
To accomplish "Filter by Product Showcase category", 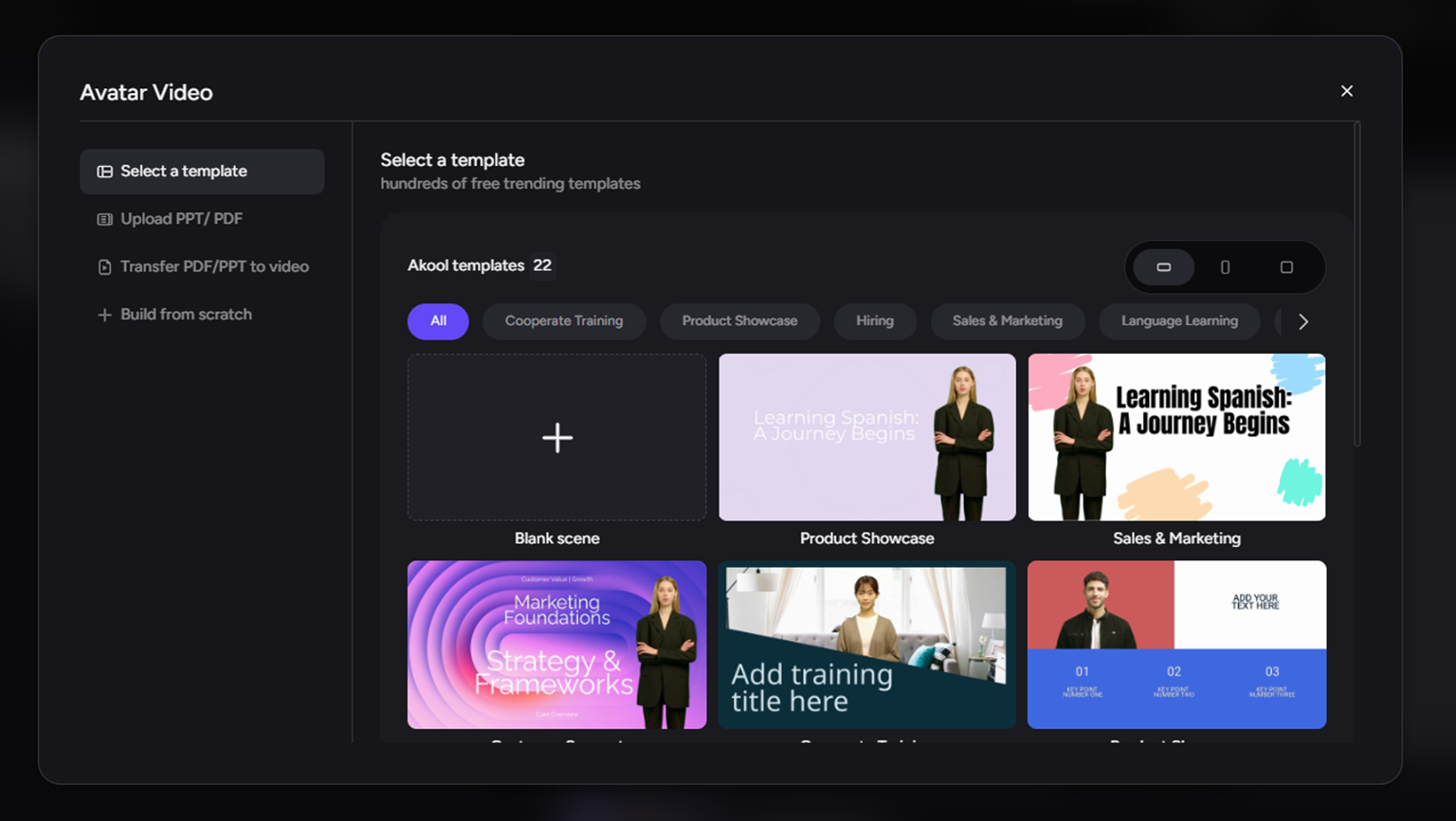I will pyautogui.click(x=739, y=321).
